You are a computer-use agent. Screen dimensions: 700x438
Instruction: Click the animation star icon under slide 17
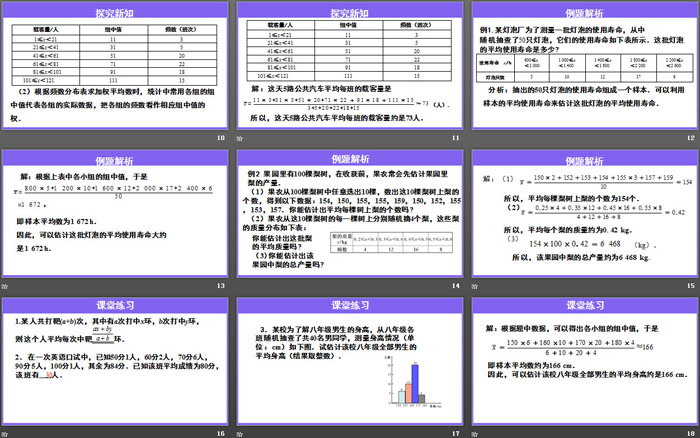pos(240,434)
